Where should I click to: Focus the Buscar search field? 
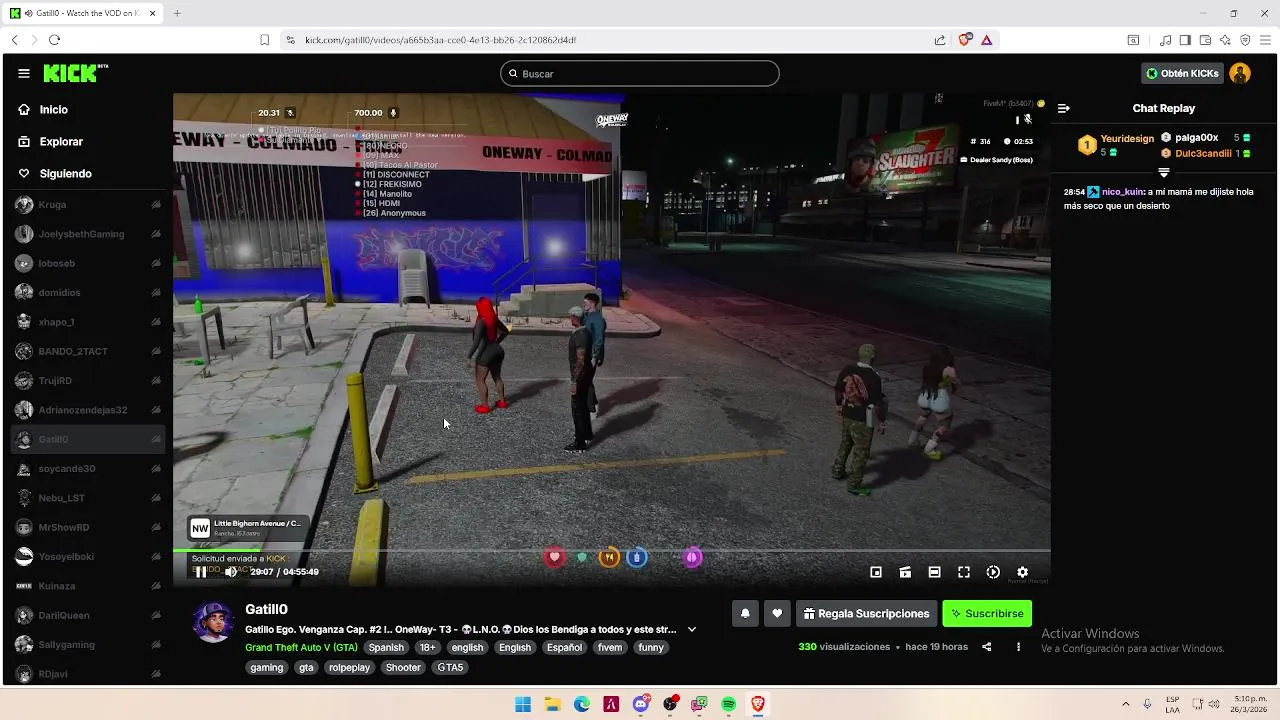(x=640, y=73)
